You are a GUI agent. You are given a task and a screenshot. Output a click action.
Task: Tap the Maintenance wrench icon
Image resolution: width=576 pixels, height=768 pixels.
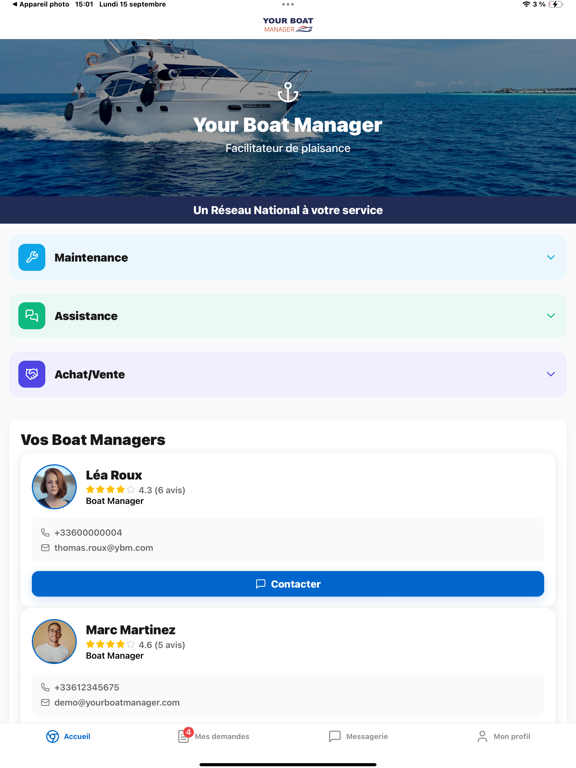pyautogui.click(x=32, y=257)
